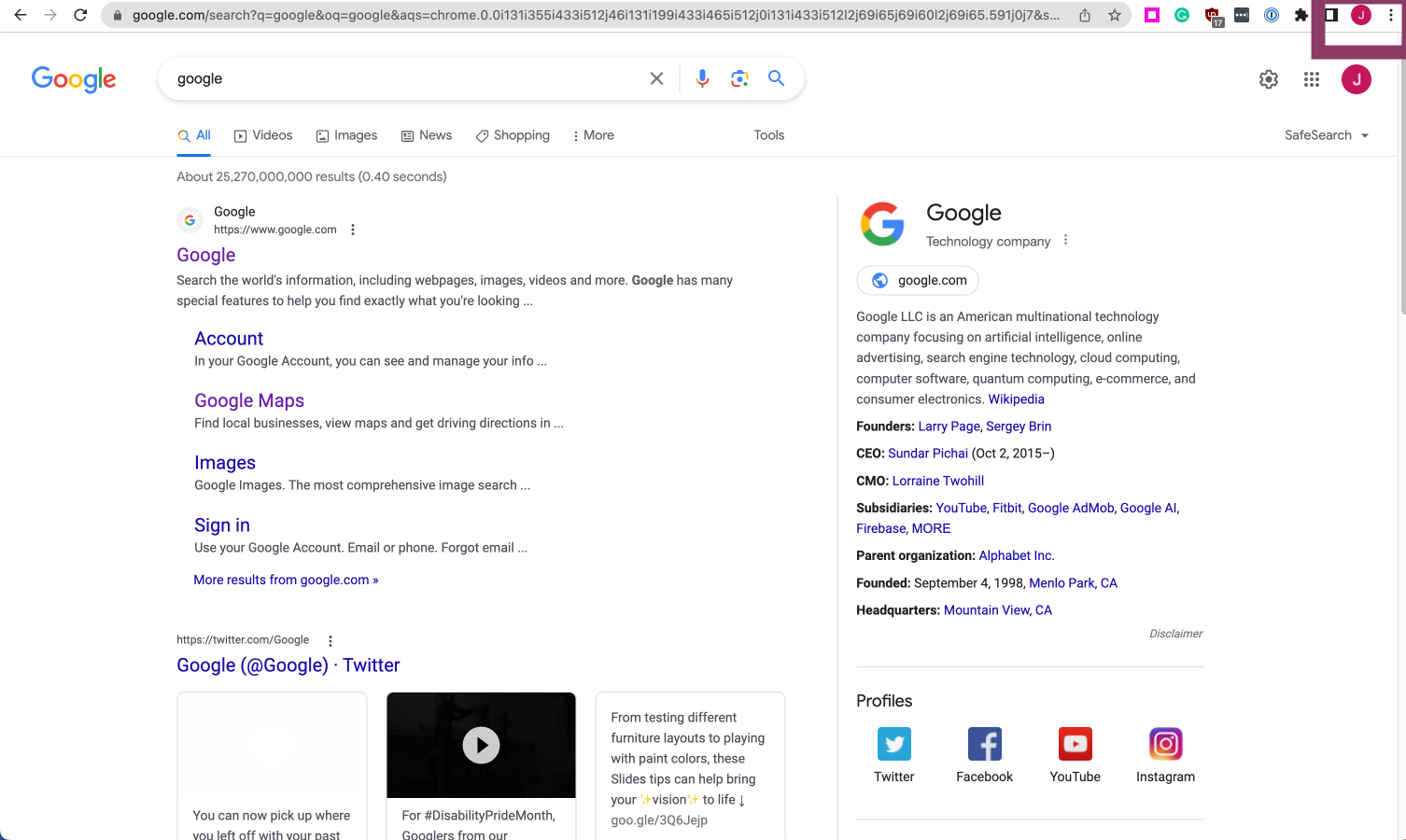Open more options beside Technology company
Screen dimensions: 1406x840
[x=1065, y=241]
